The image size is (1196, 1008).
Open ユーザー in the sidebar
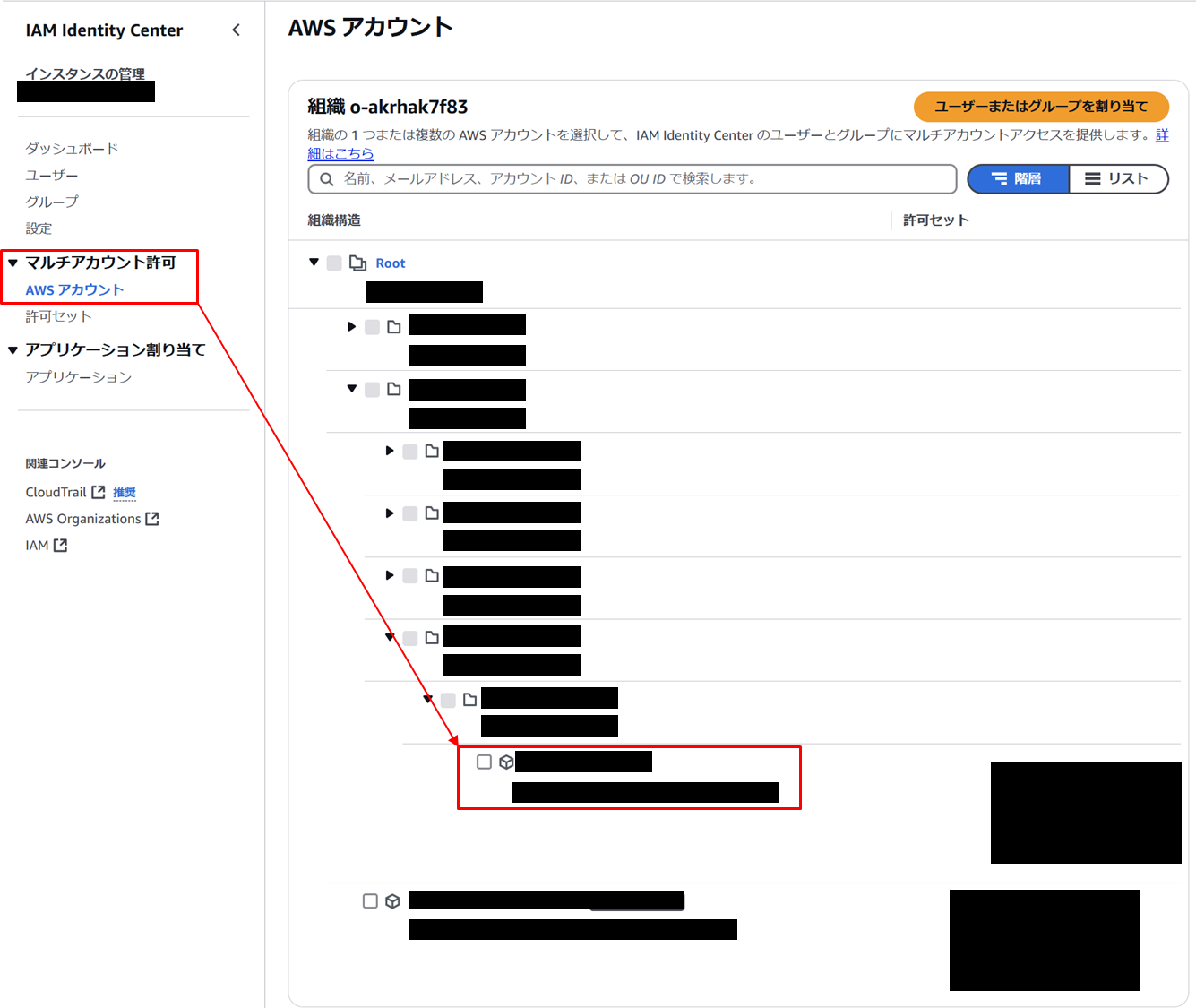point(52,176)
